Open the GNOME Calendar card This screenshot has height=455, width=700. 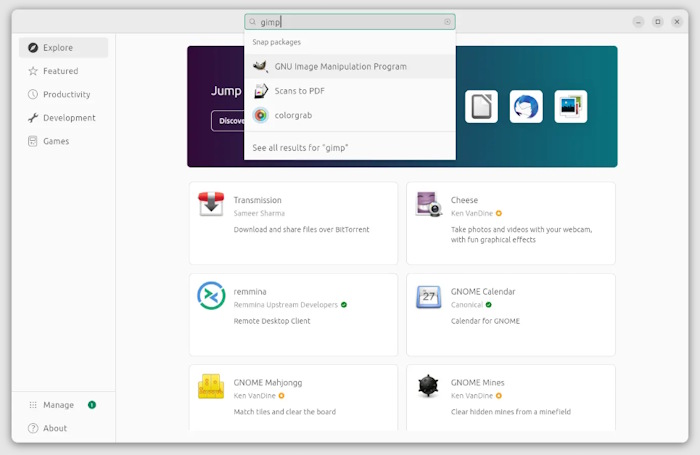click(x=511, y=314)
